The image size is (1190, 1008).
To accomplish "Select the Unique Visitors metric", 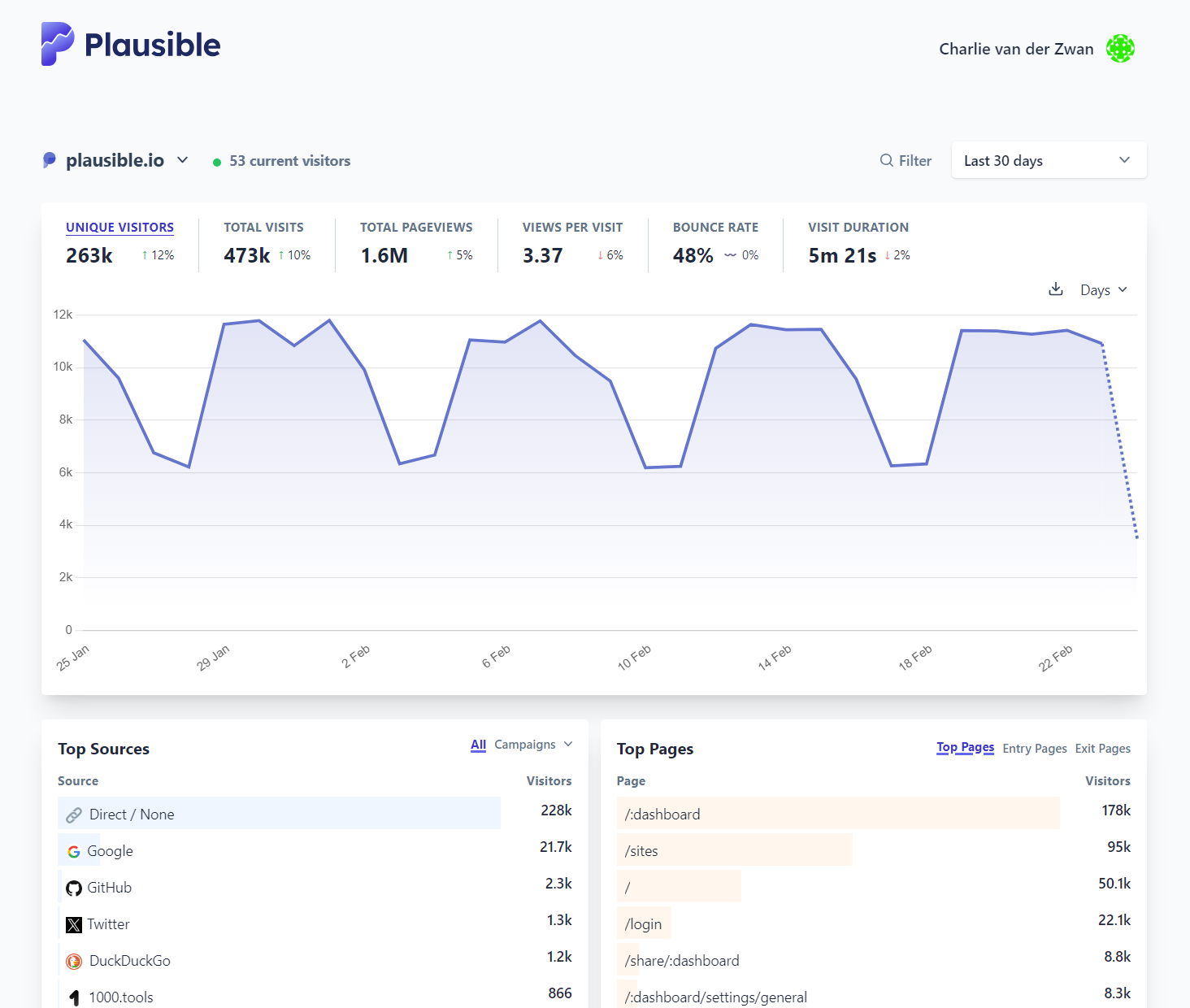I will click(x=119, y=228).
